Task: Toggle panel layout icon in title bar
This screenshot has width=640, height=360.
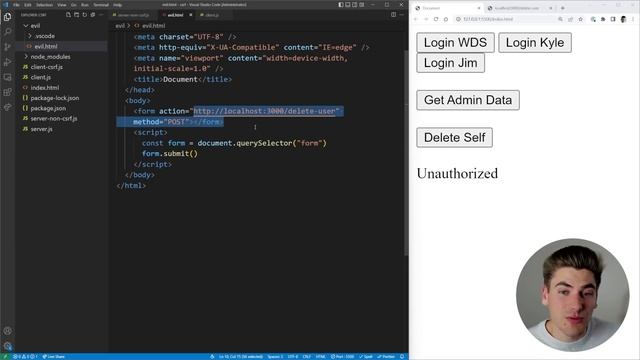Action: (x=348, y=5)
